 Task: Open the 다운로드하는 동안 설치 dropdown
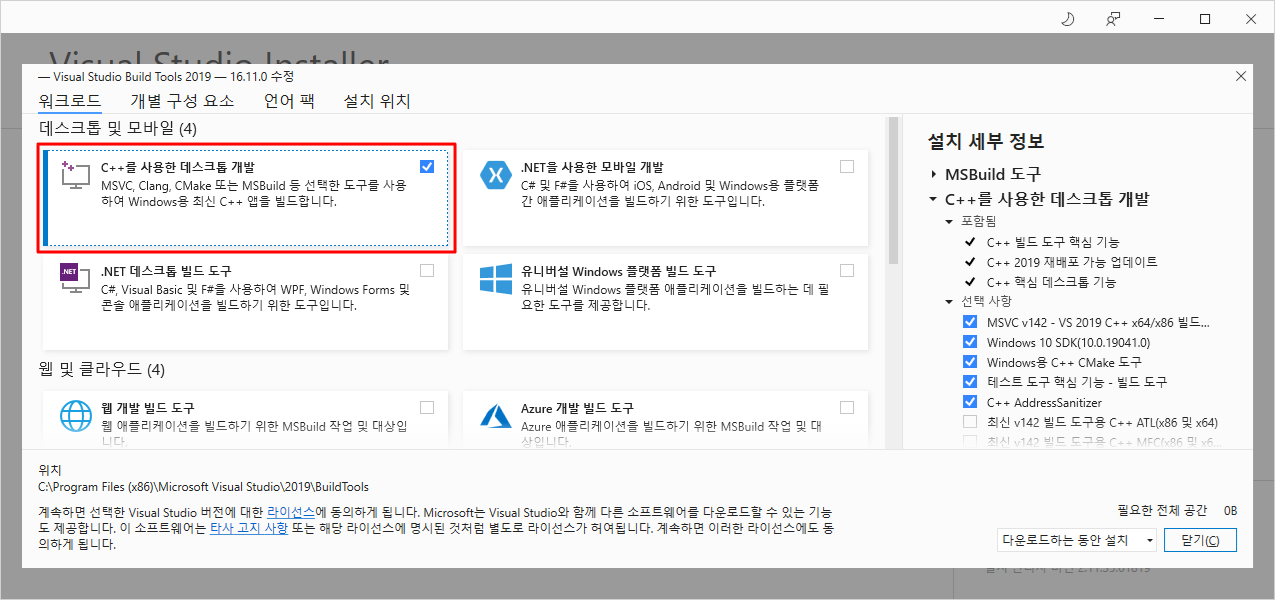point(1077,540)
